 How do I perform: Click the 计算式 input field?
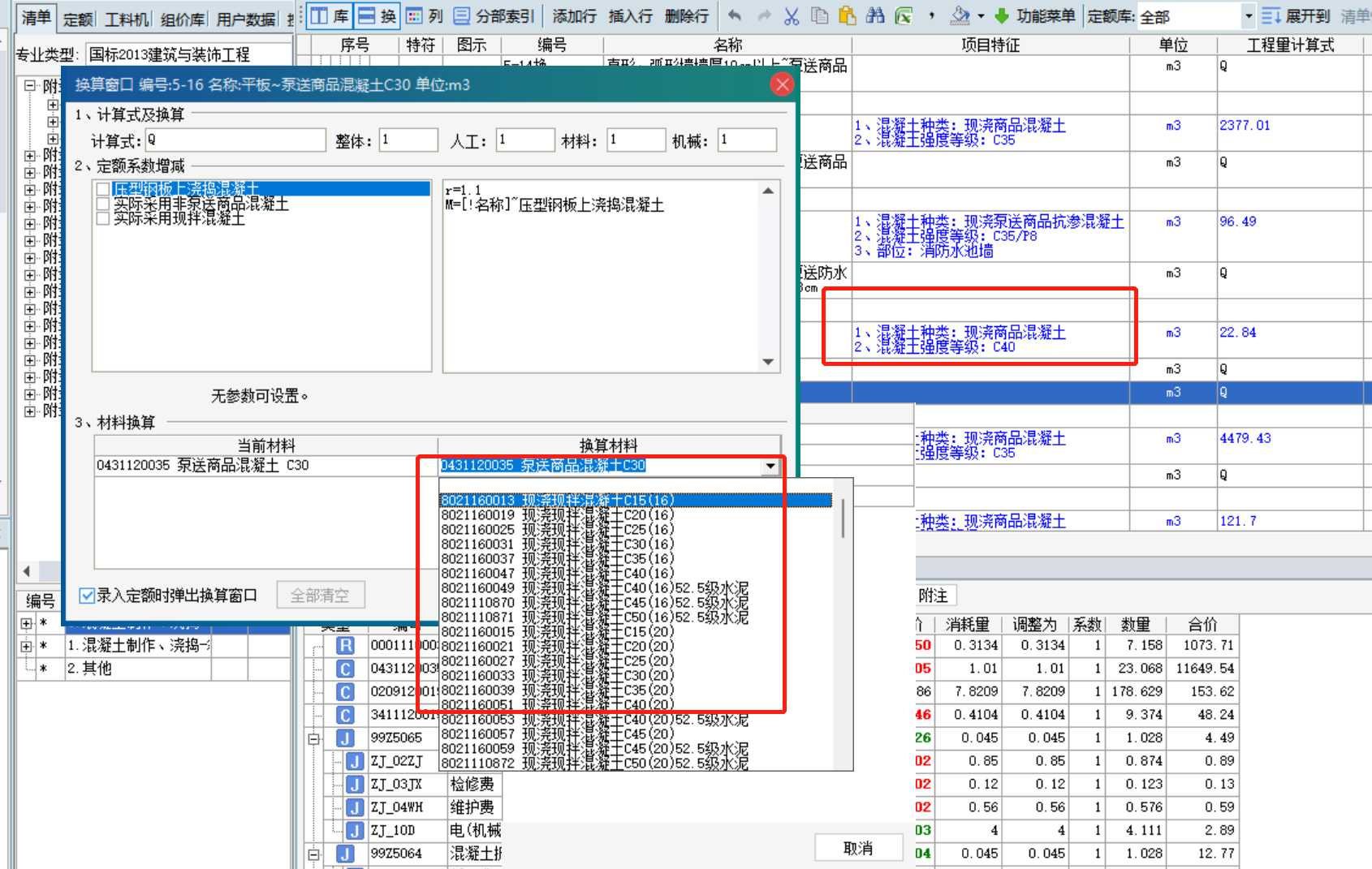pyautogui.click(x=235, y=140)
